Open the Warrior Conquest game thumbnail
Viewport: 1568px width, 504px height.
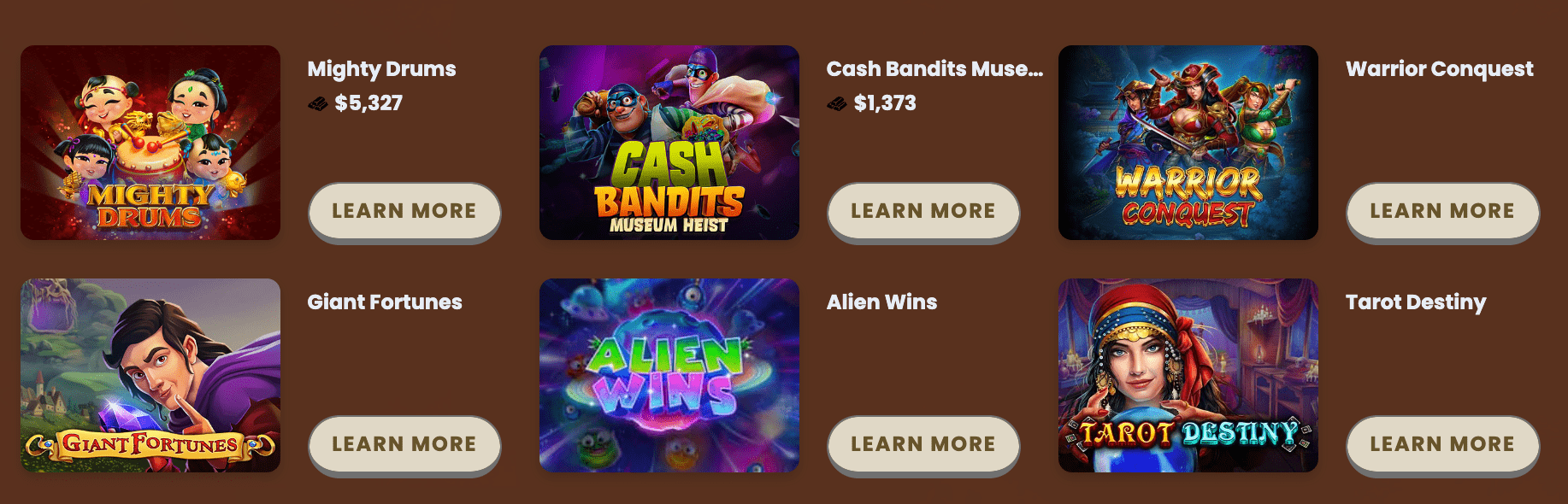(x=1188, y=143)
